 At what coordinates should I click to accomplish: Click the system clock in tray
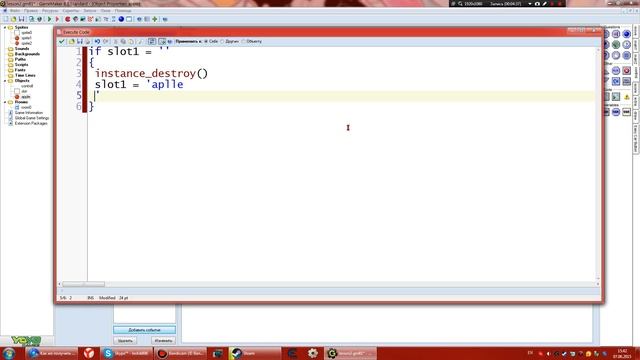[622, 353]
